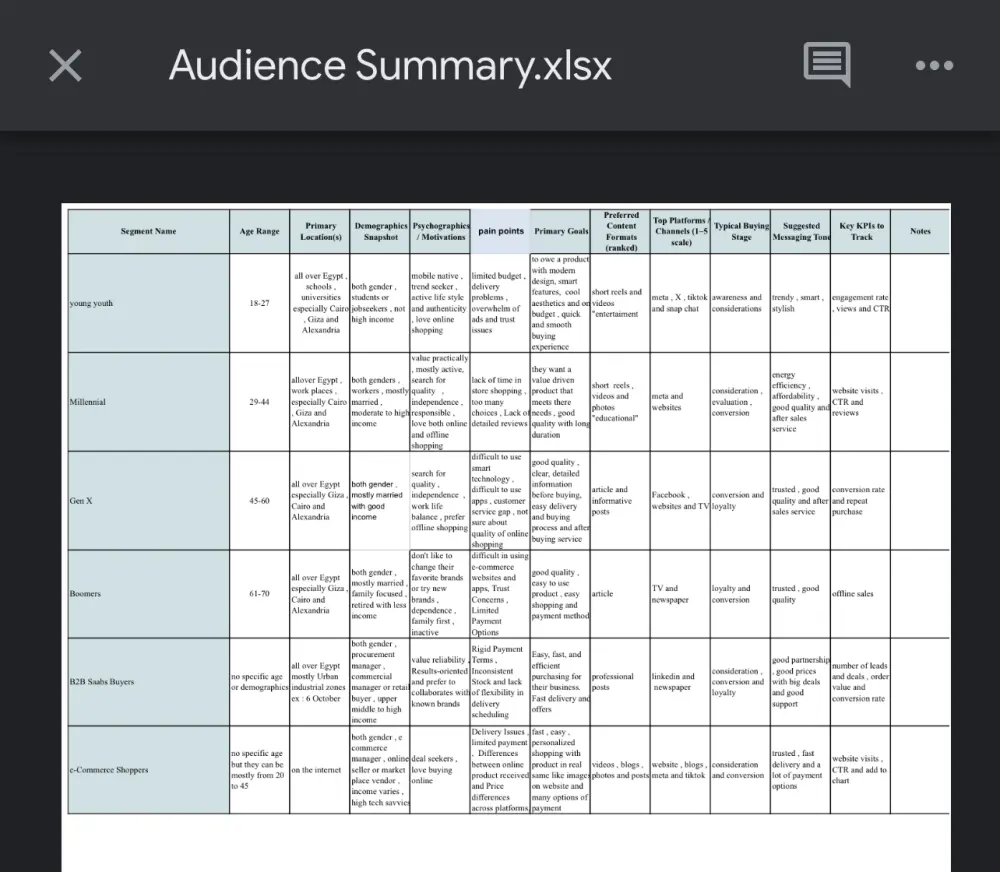This screenshot has width=1000, height=872.
Task: Tap the Audience Summary.xlsx file title
Action: pos(390,66)
